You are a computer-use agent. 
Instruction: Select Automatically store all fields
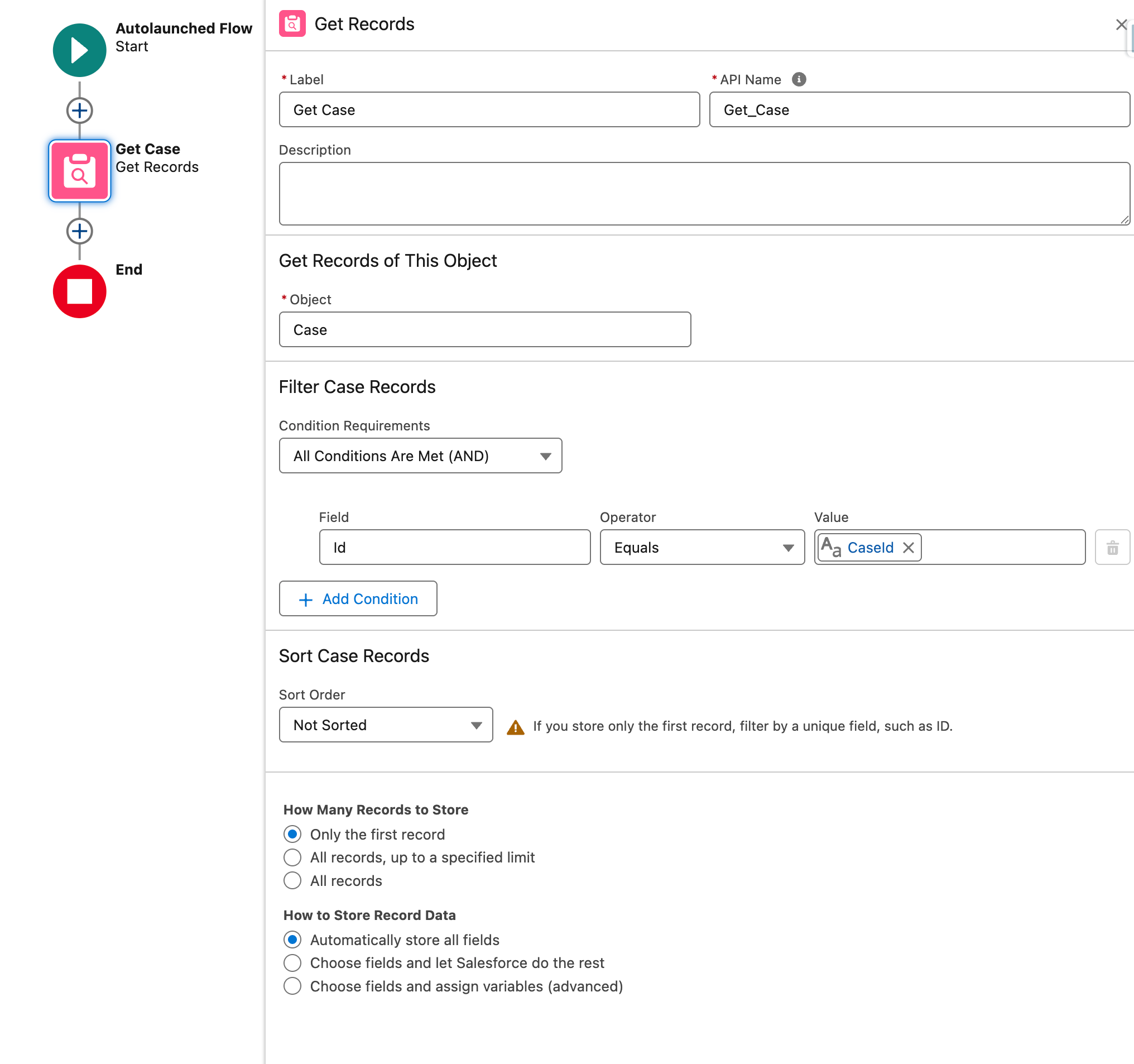292,940
